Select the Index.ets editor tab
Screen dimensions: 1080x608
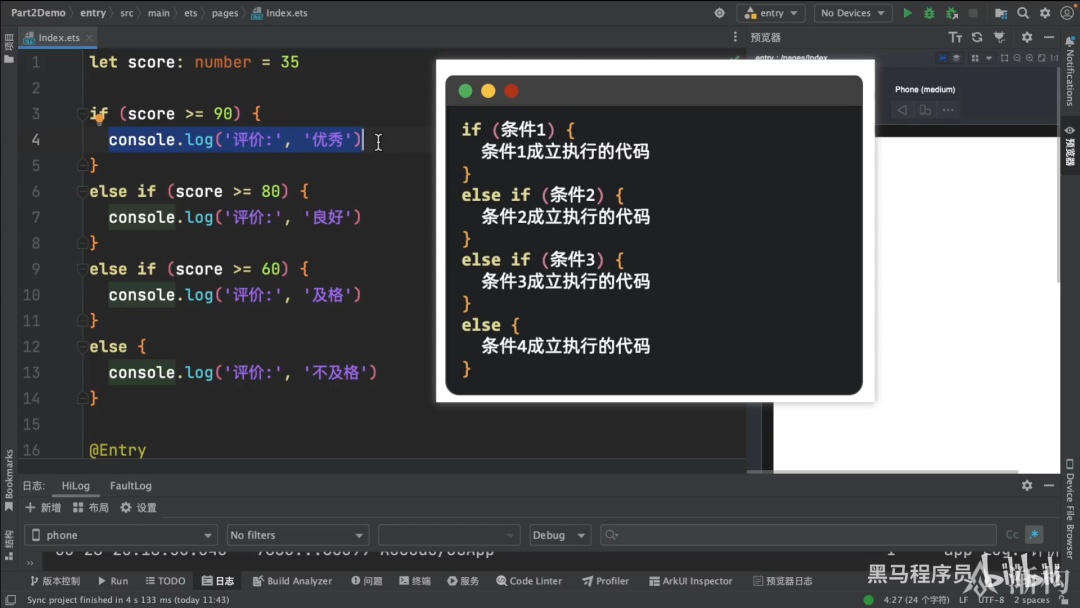(x=58, y=38)
